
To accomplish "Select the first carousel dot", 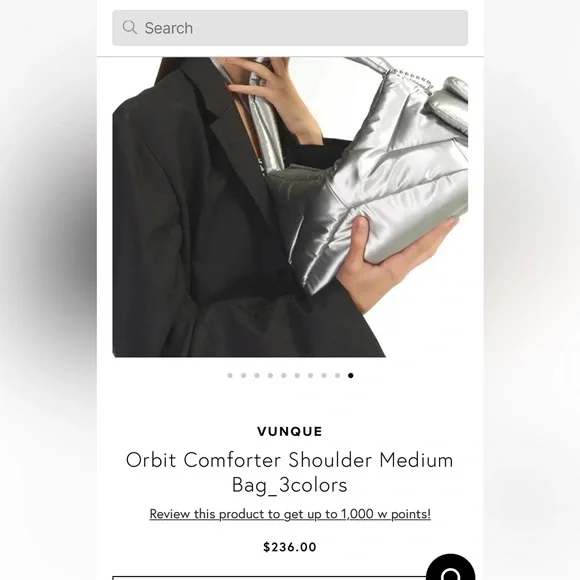I will [230, 375].
